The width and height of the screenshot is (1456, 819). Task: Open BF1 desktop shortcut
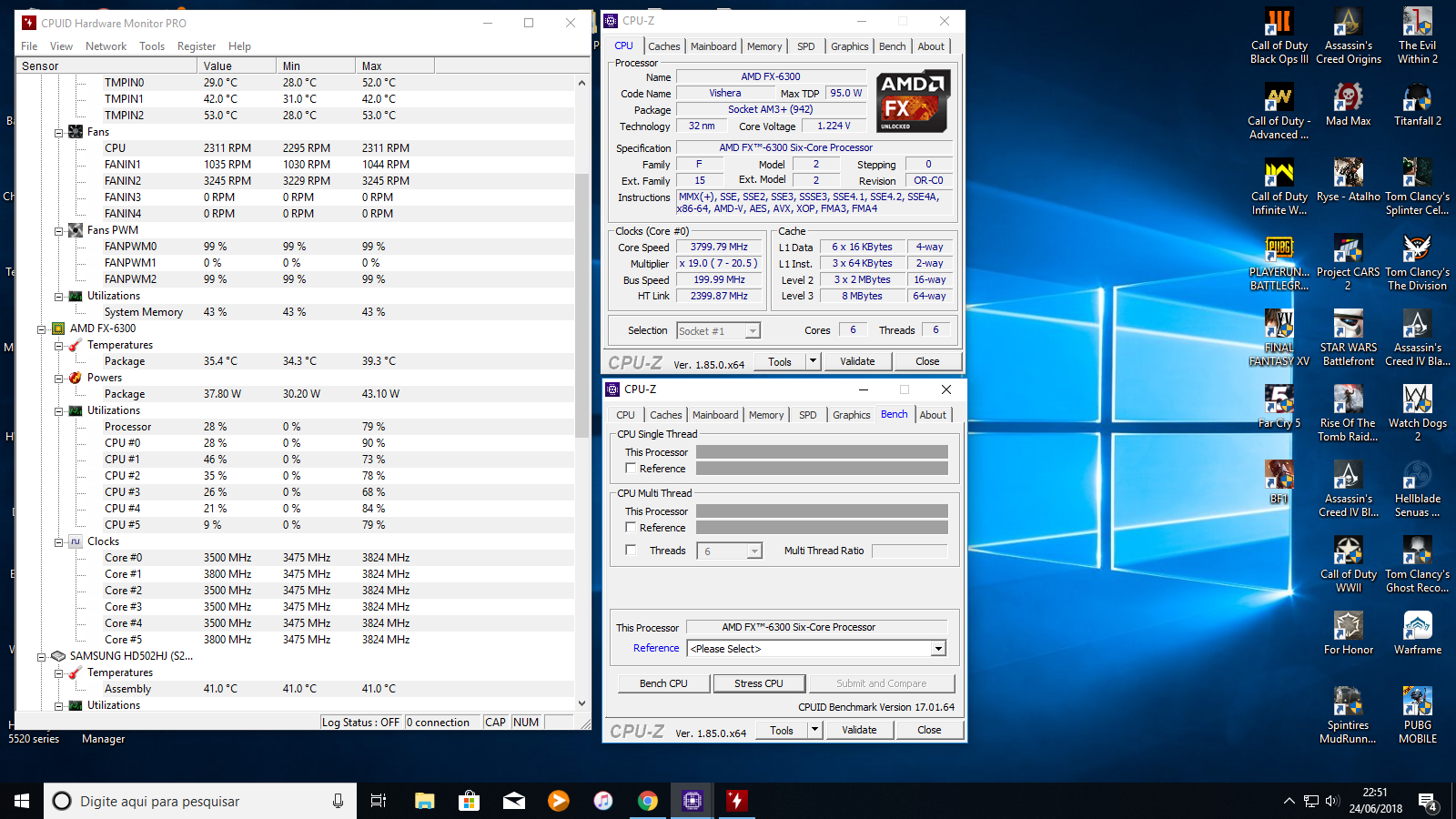coord(1279,482)
